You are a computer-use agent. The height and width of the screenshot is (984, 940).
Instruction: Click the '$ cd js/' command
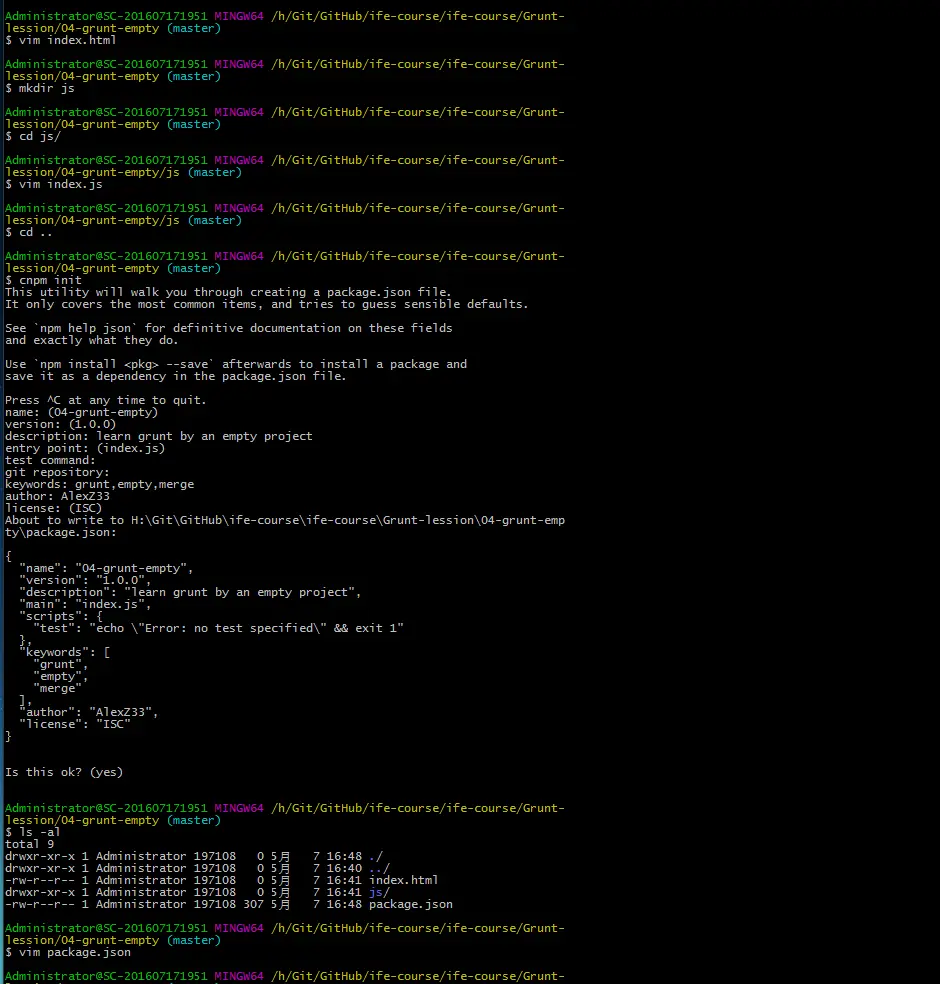(x=33, y=136)
